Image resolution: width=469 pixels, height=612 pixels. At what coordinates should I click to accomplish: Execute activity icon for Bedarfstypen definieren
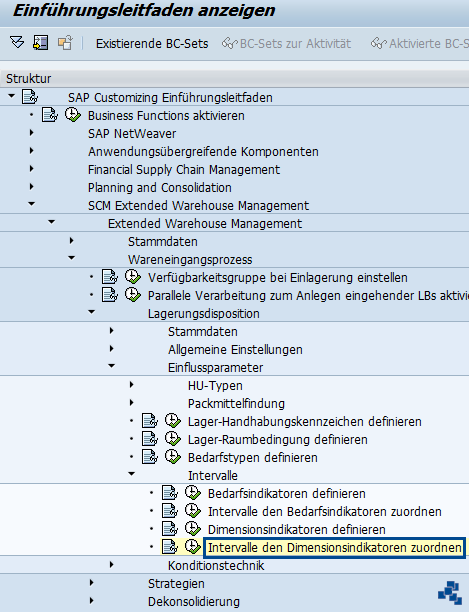172,457
